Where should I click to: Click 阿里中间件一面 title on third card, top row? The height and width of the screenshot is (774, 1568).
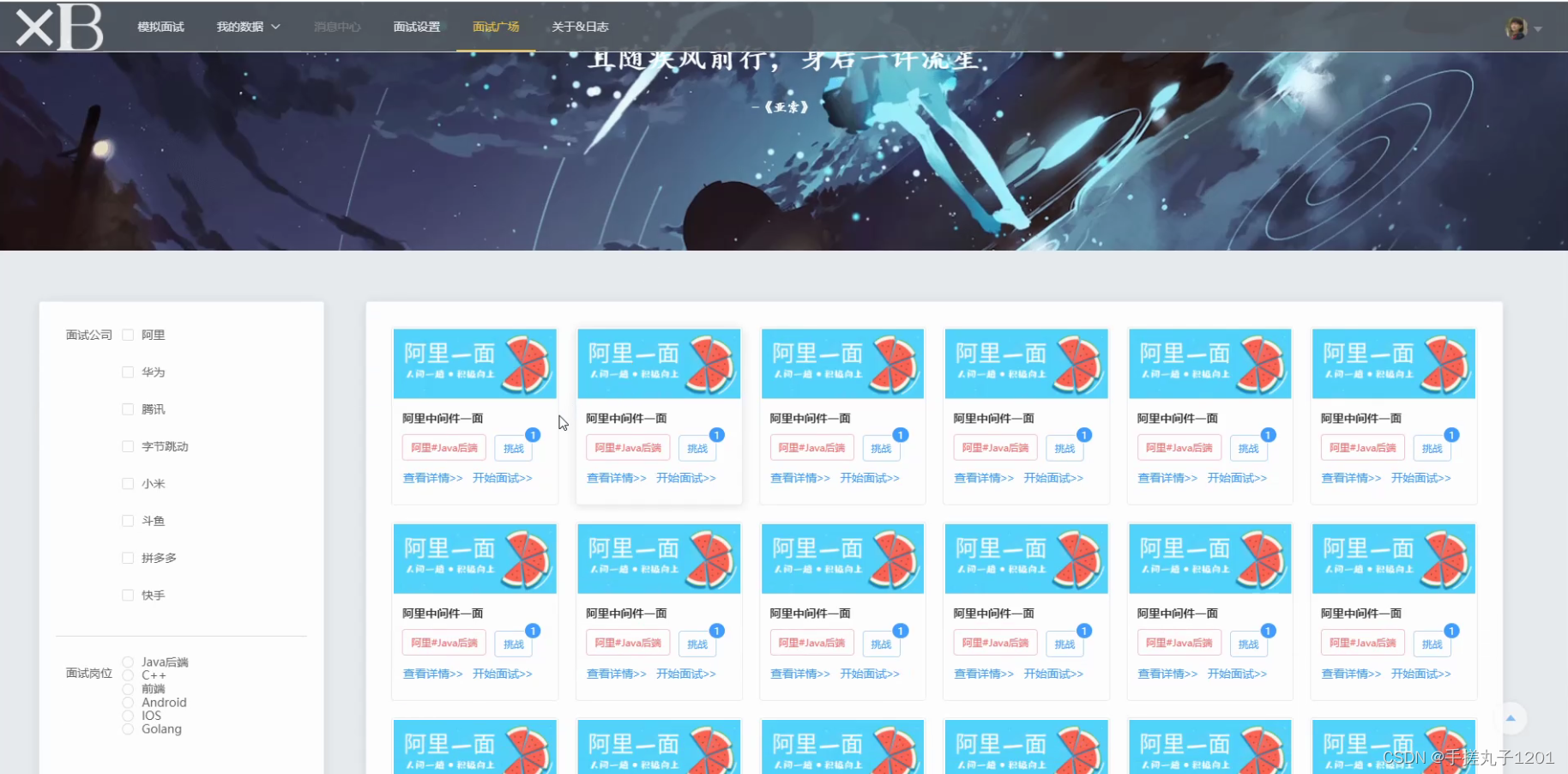point(810,419)
